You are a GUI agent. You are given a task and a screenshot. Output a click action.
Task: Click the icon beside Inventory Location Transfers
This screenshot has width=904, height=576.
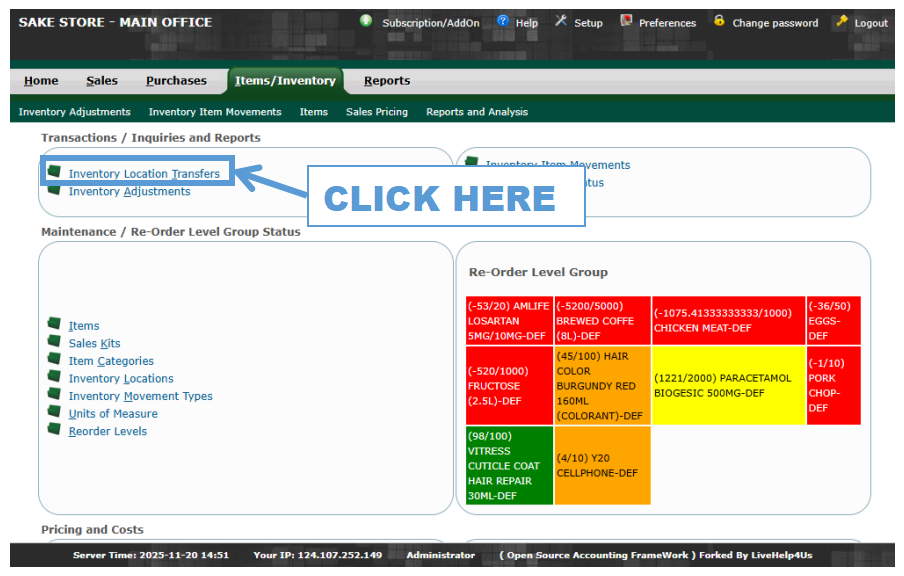tap(54, 173)
